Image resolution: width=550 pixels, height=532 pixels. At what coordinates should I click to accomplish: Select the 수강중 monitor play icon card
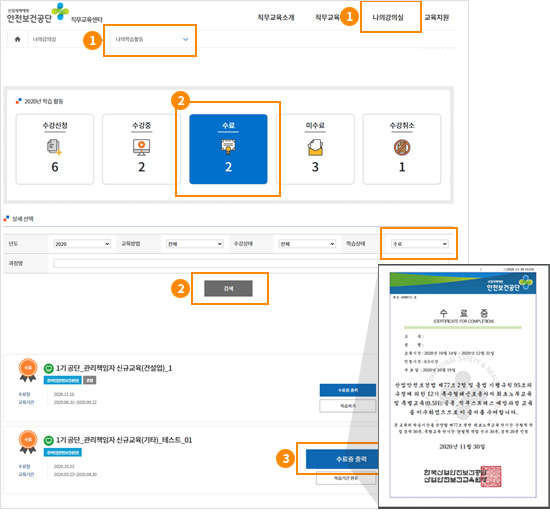tap(141, 149)
